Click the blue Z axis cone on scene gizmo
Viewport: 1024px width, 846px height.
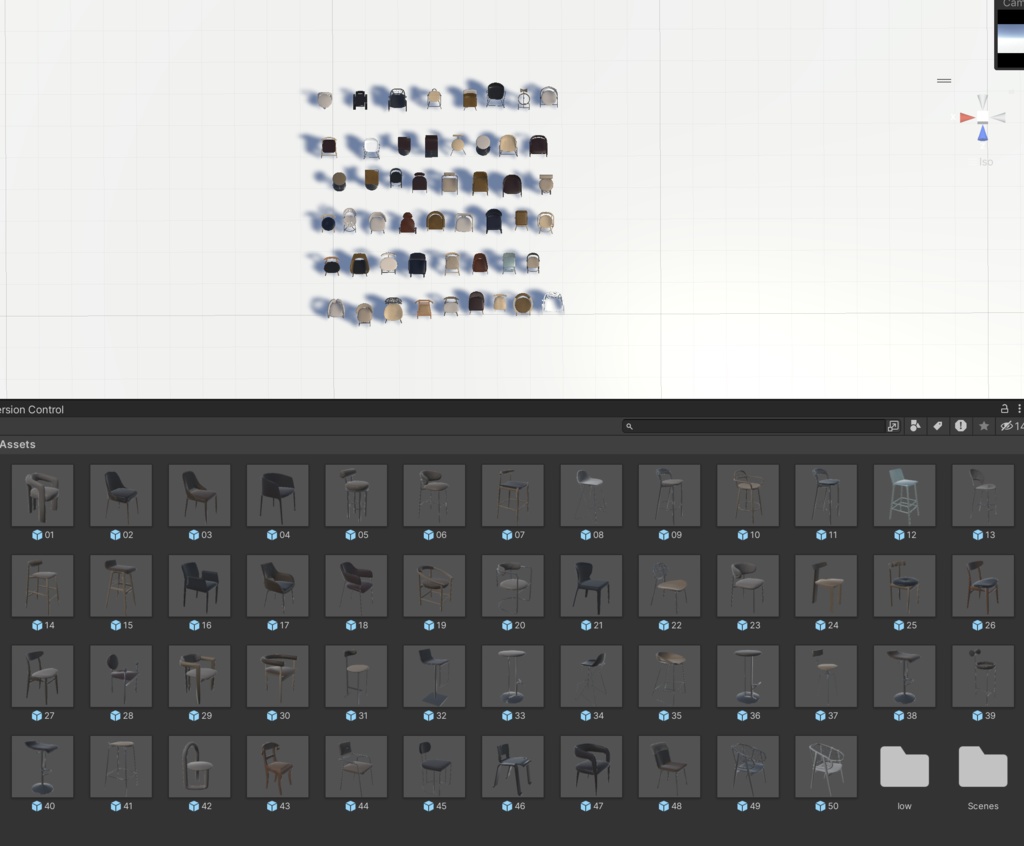pyautogui.click(x=984, y=133)
